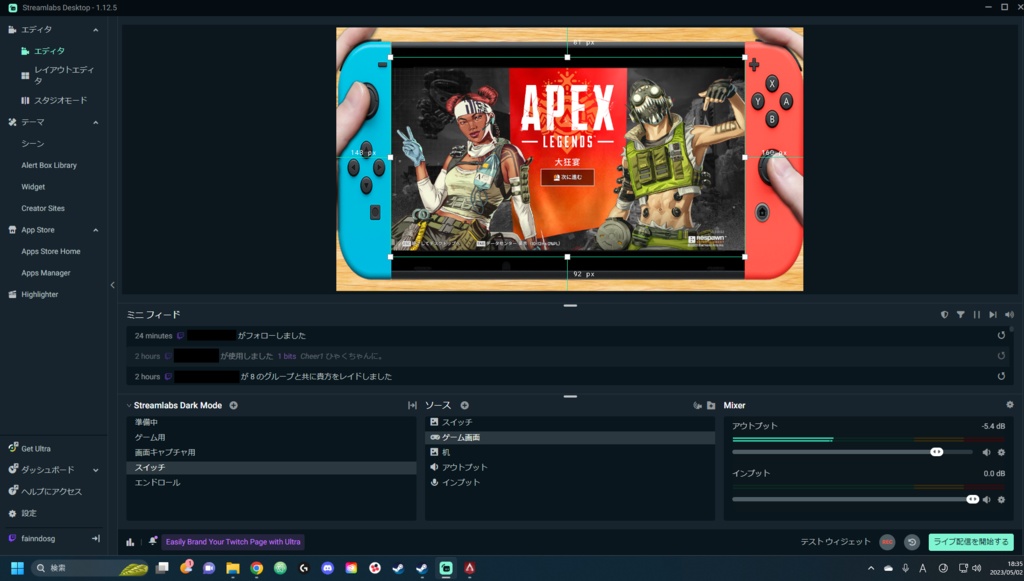
Task: Add a new scene with plus icon
Action: click(x=233, y=405)
